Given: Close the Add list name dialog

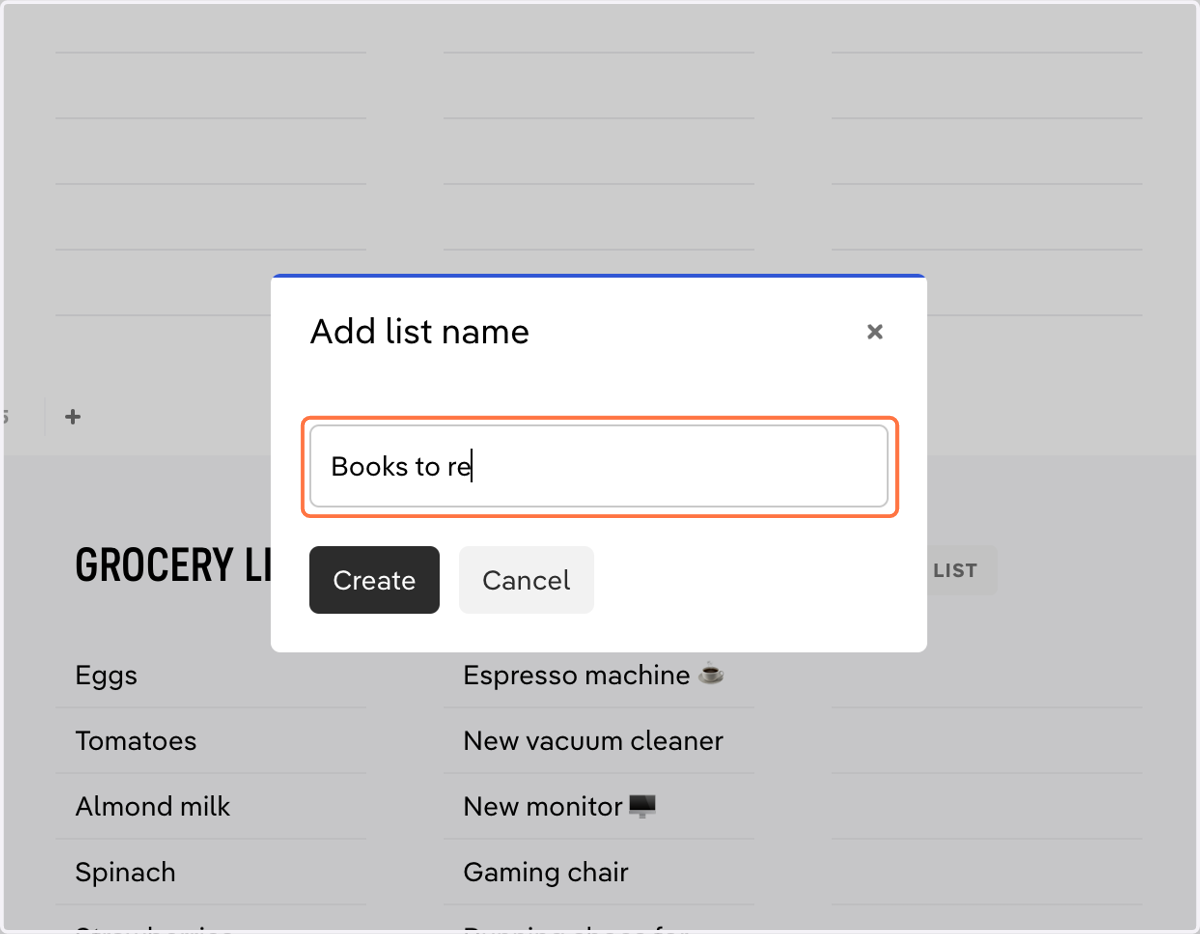Looking at the screenshot, I should (x=875, y=331).
